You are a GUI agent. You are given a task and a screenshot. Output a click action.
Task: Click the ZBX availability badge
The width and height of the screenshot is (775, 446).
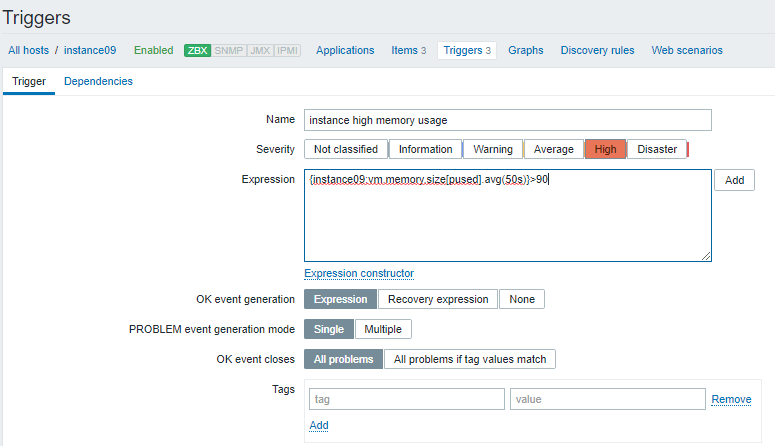click(196, 50)
